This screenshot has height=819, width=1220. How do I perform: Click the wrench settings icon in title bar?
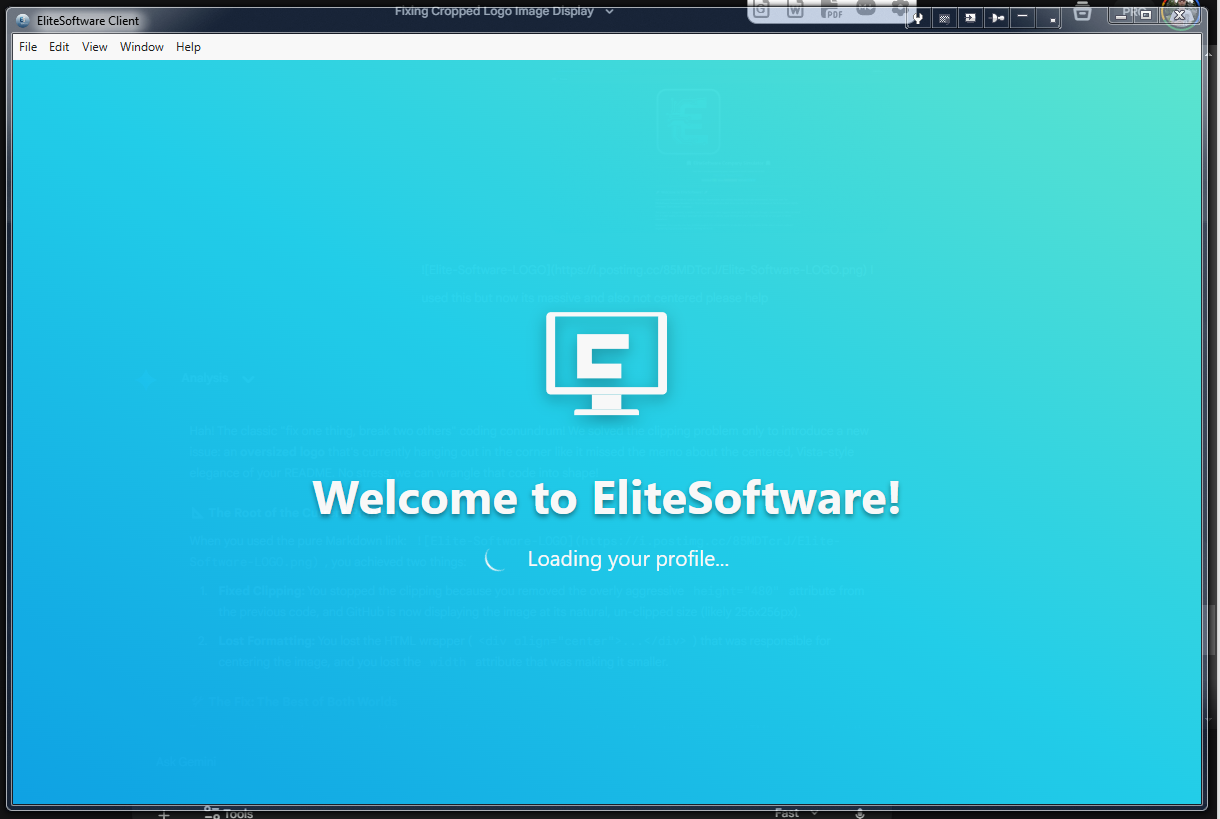[x=918, y=18]
